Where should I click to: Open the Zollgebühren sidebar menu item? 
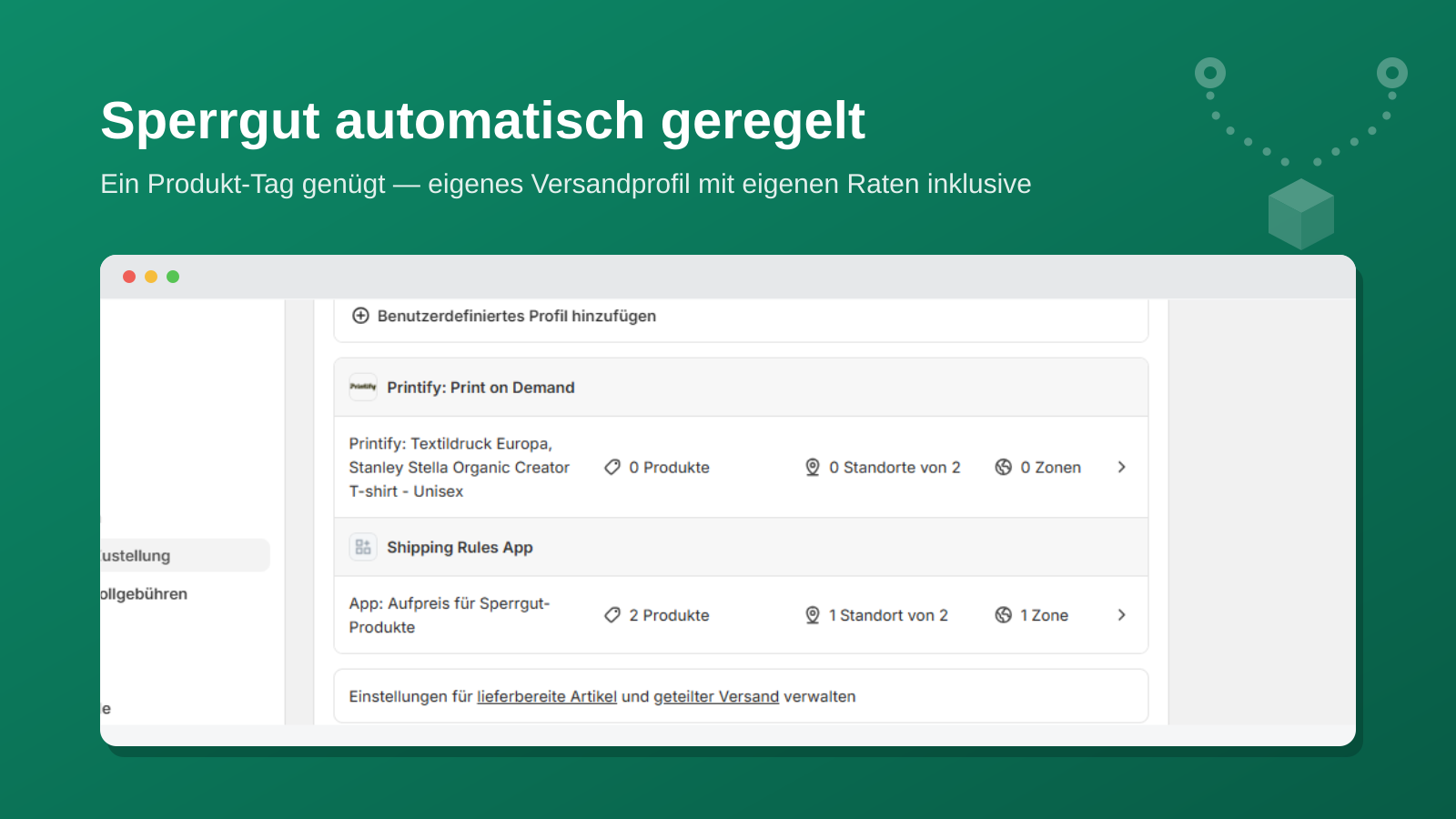[144, 594]
